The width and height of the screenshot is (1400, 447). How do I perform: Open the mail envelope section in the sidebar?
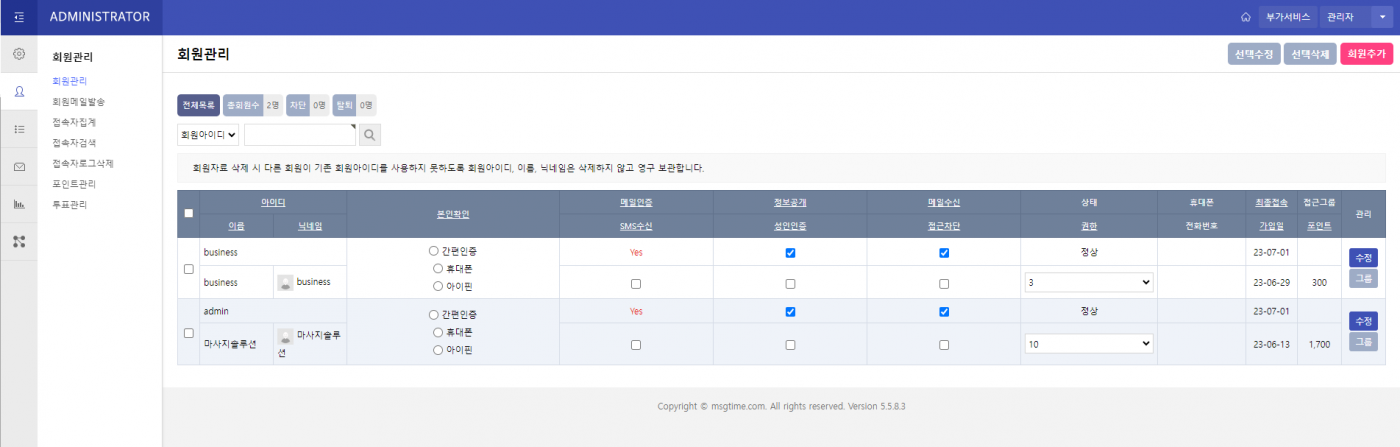19,167
